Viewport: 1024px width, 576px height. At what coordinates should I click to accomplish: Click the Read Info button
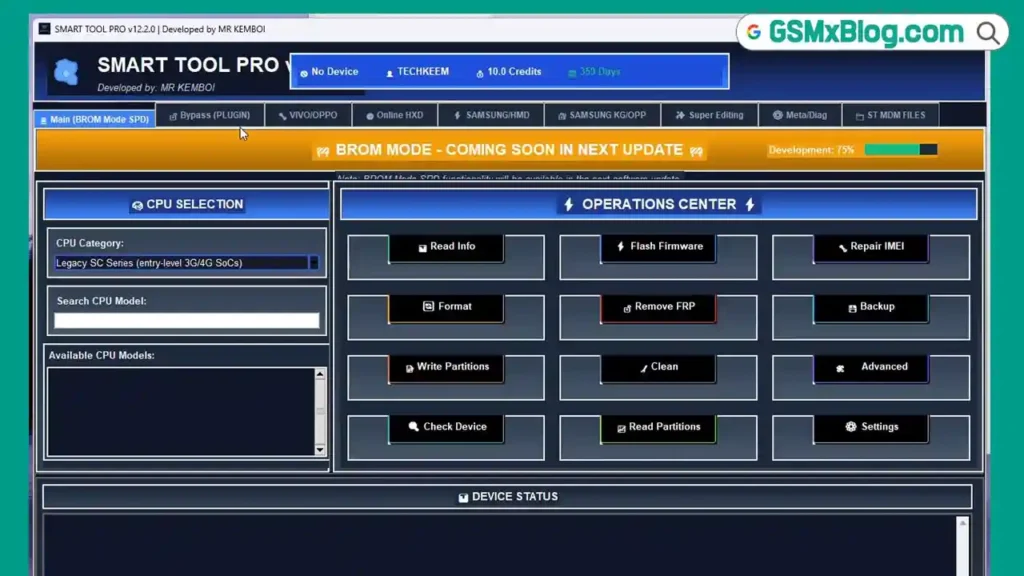pyautogui.click(x=446, y=248)
